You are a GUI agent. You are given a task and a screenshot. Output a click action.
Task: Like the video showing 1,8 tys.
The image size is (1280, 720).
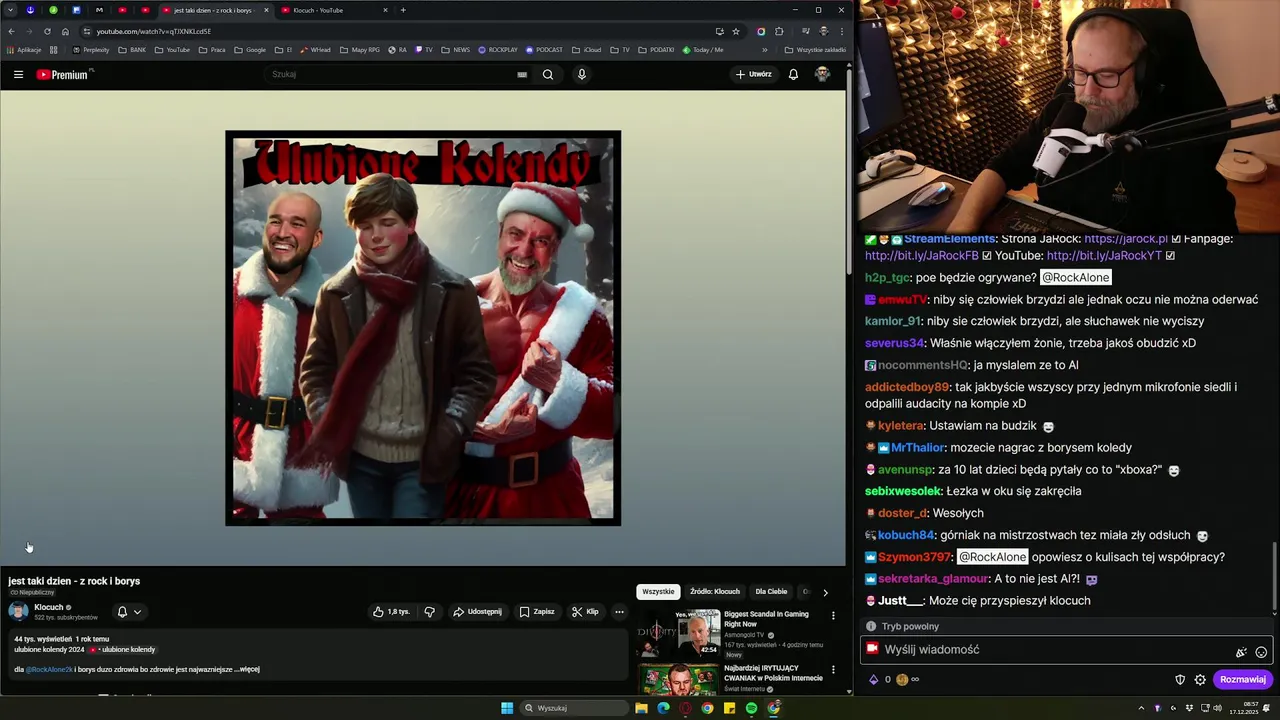[391, 612]
